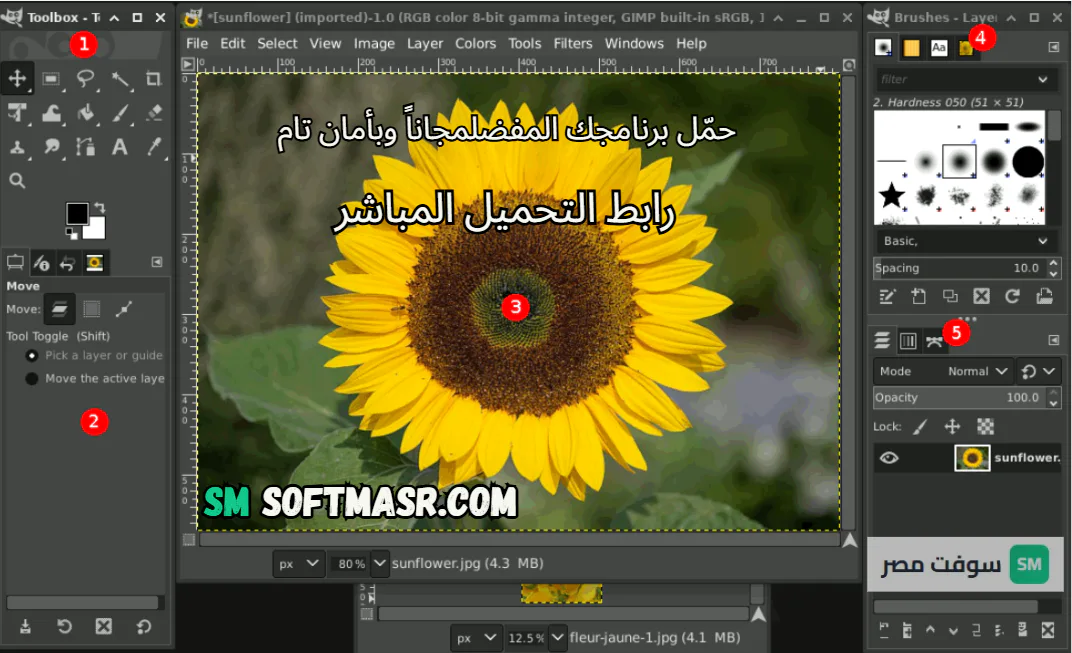This screenshot has width=1072, height=653.
Task: Refresh the brushes list
Action: (1013, 296)
